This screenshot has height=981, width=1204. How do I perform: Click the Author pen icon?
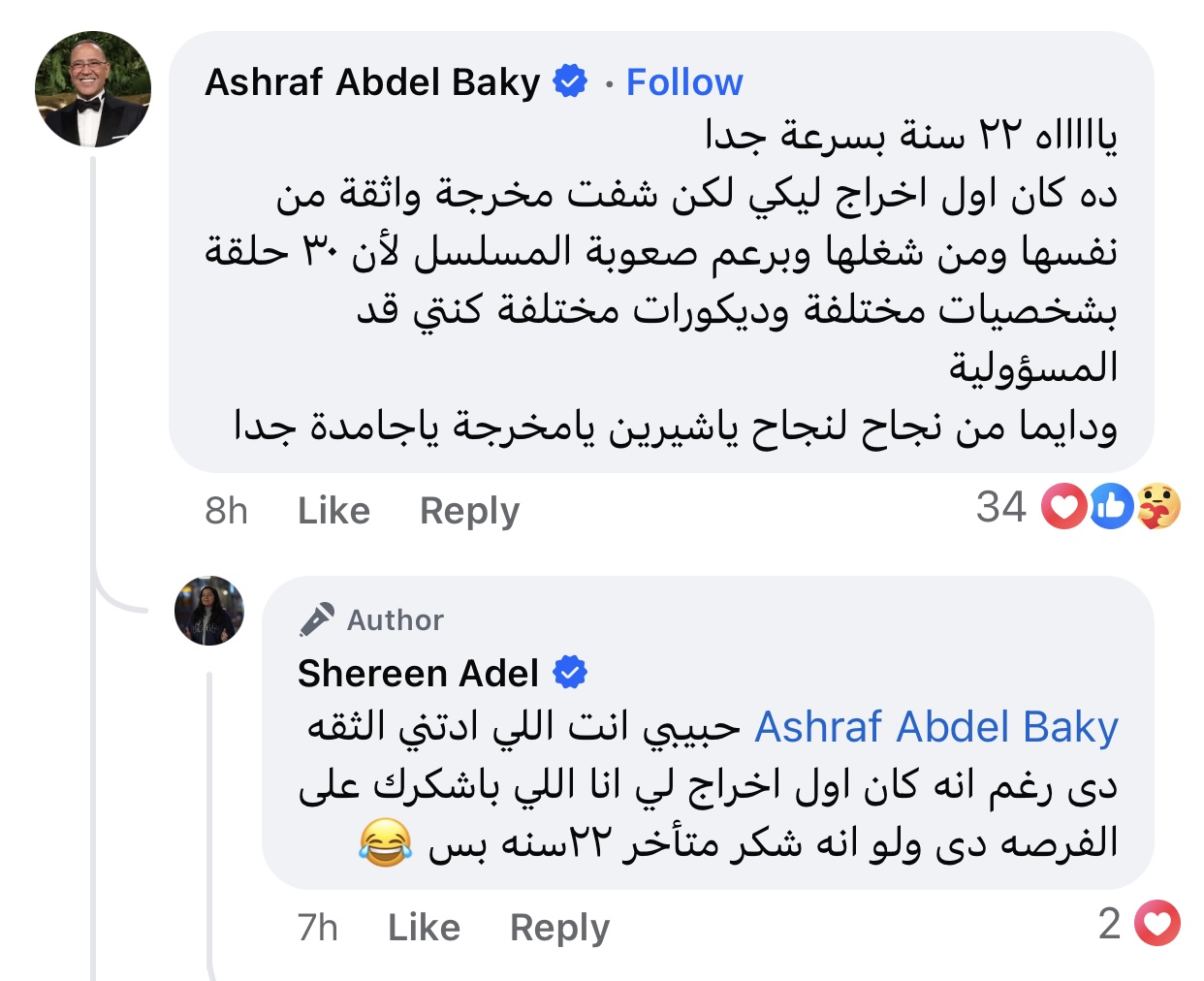[317, 619]
